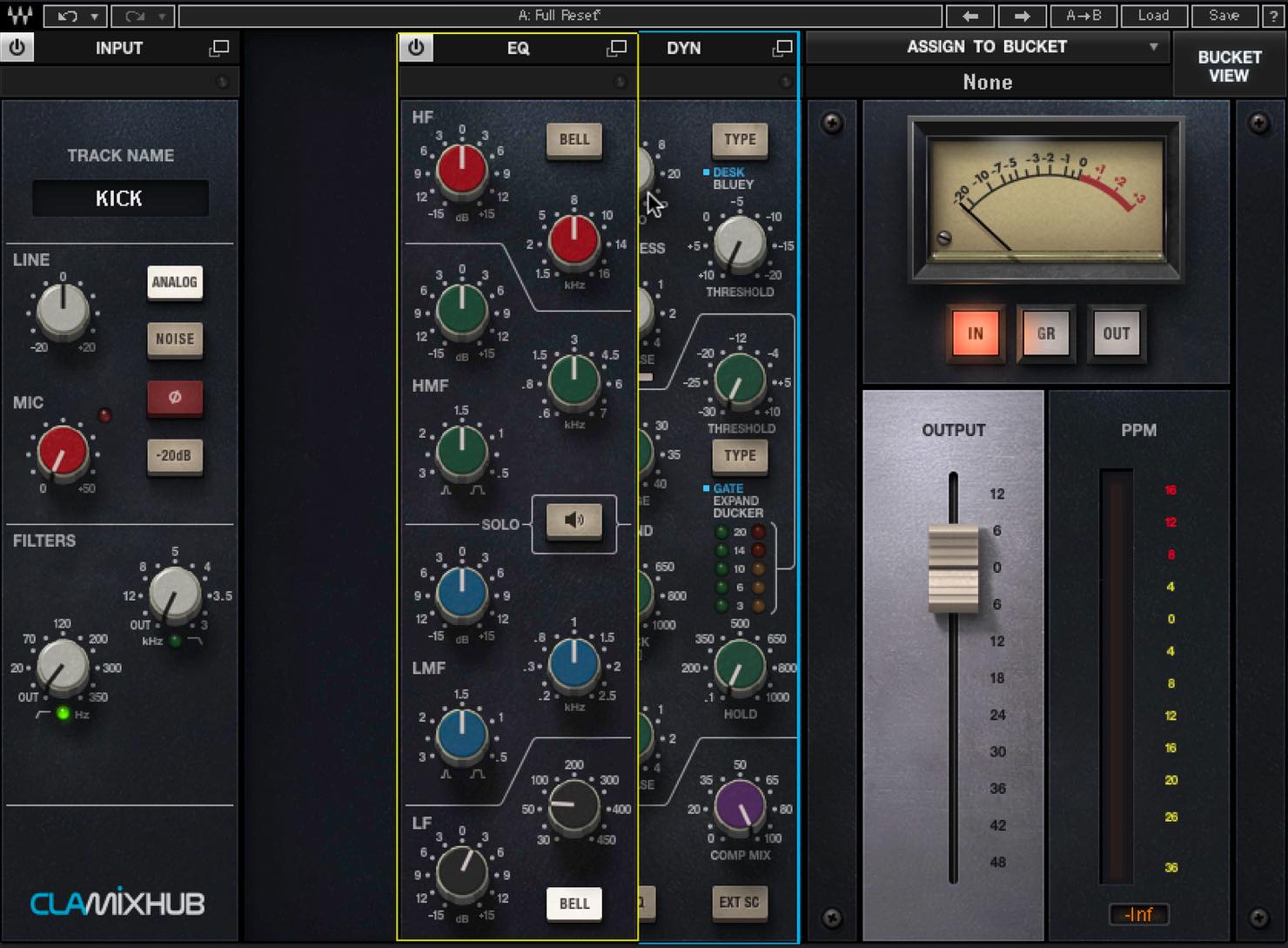The image size is (1288, 948).
Task: Open the Assign To Bucket dropdown
Action: tap(988, 47)
